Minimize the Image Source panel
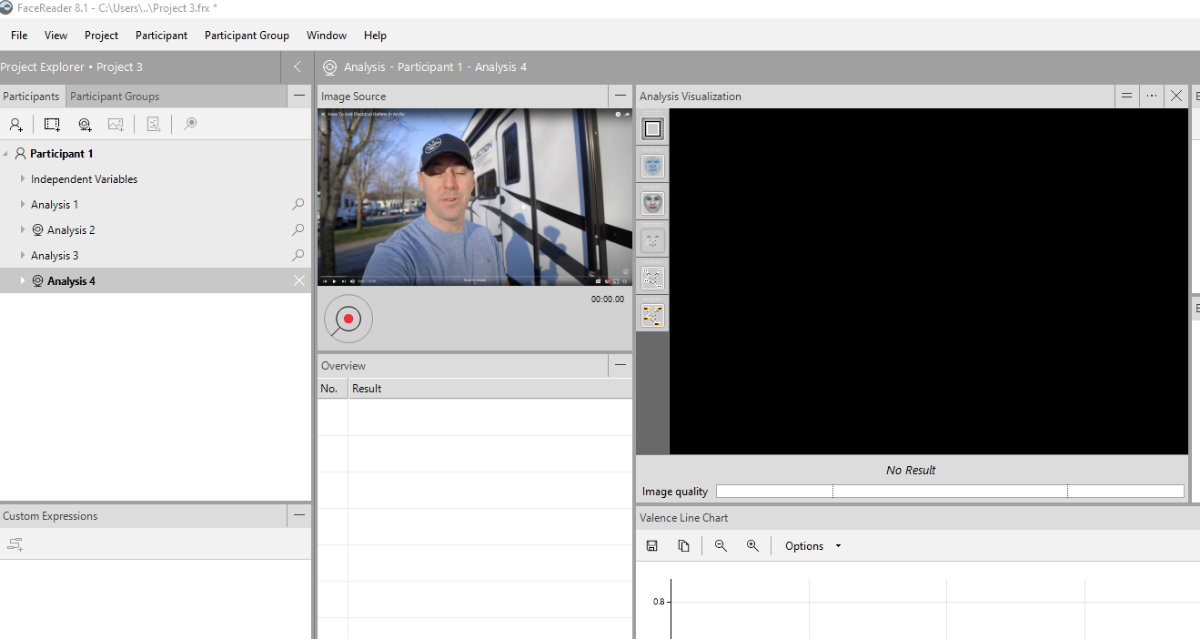Viewport: 1200px width, 639px height. [620, 96]
